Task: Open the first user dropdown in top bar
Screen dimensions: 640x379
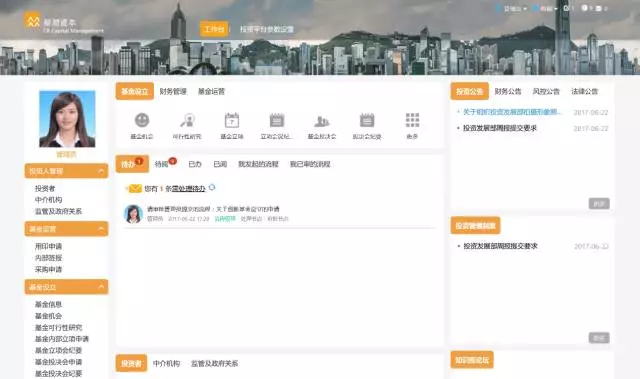Action: [511, 9]
